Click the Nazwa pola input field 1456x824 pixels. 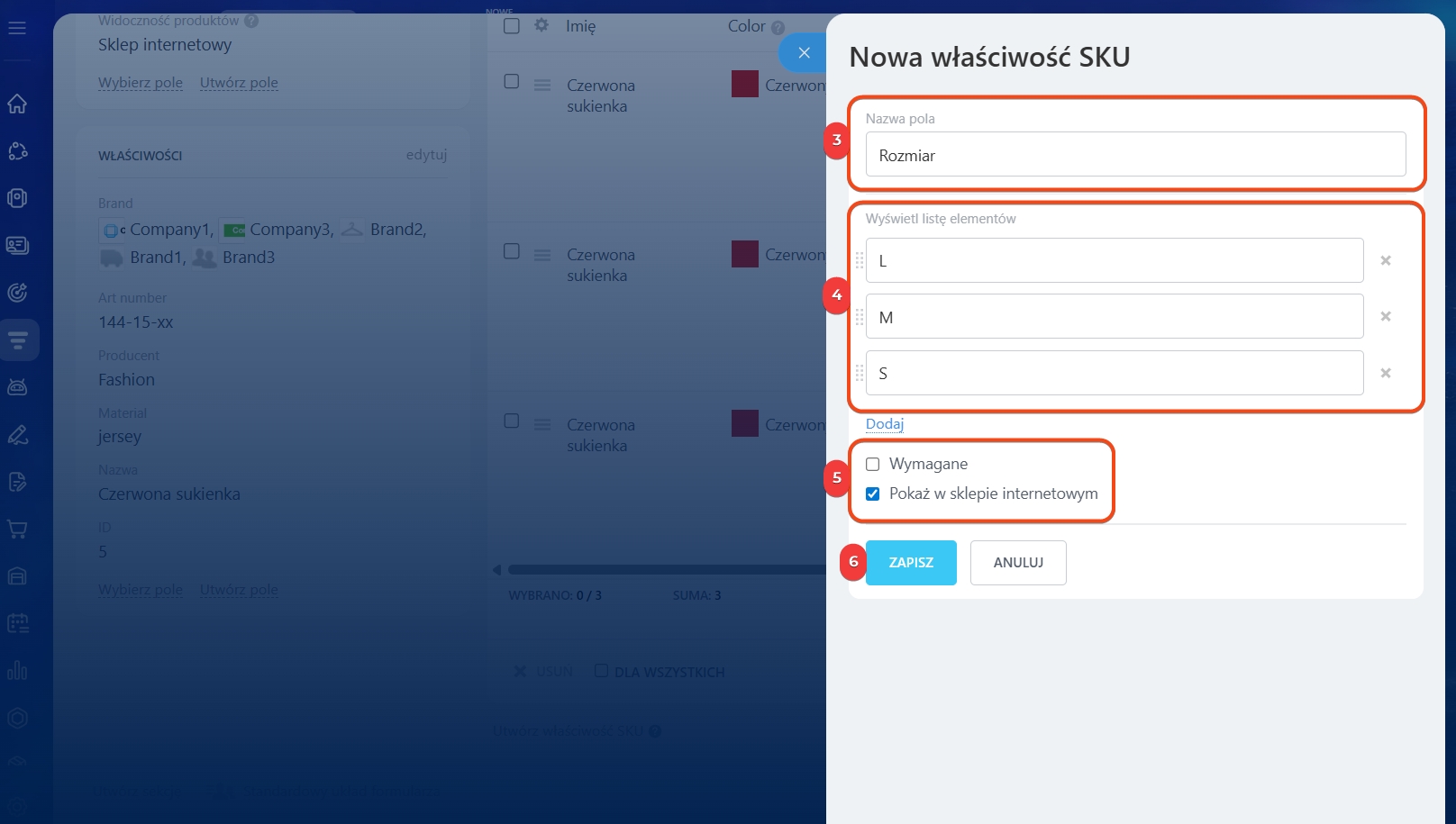point(1135,155)
